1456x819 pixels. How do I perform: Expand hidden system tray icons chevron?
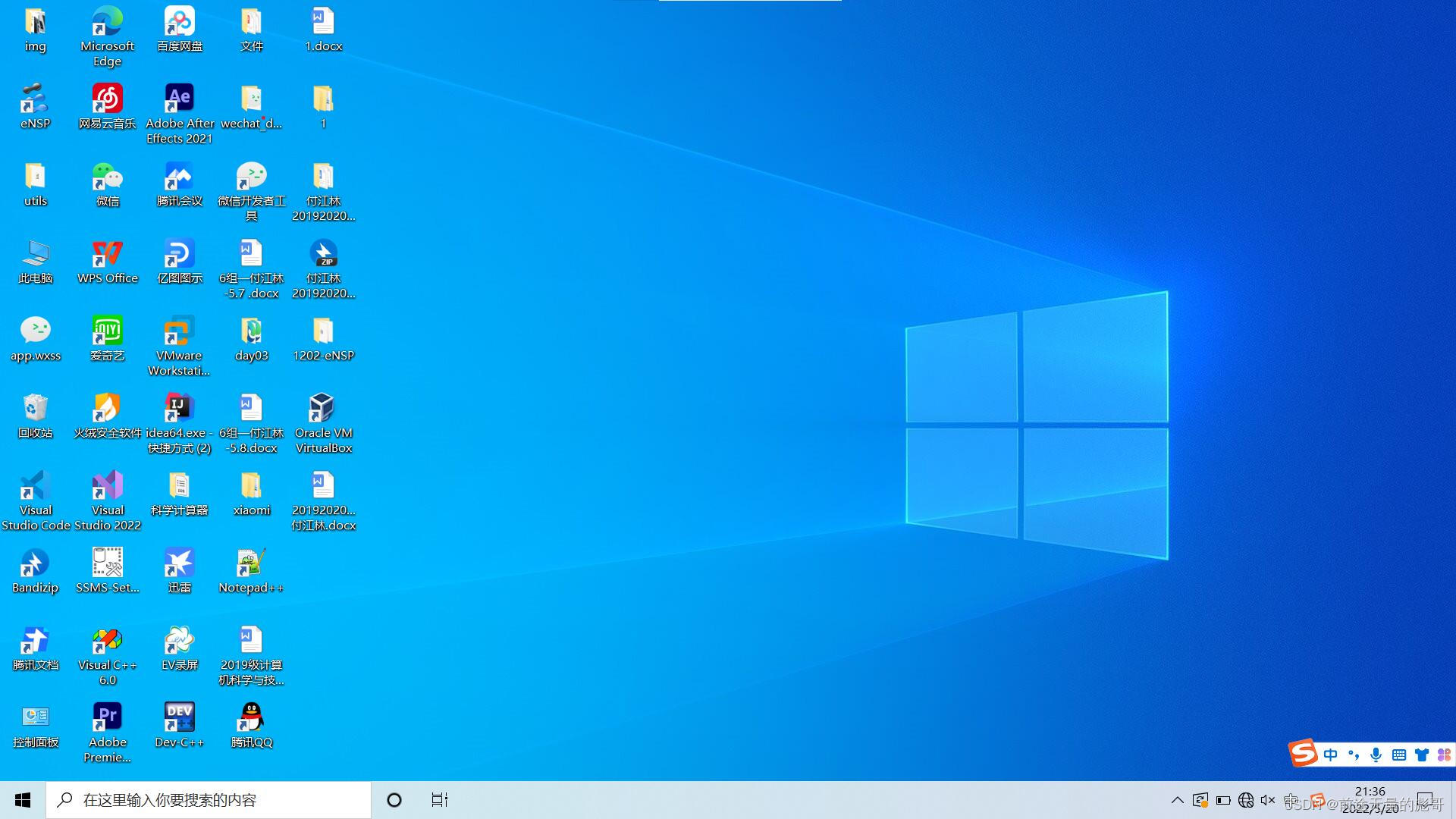coord(1177,800)
